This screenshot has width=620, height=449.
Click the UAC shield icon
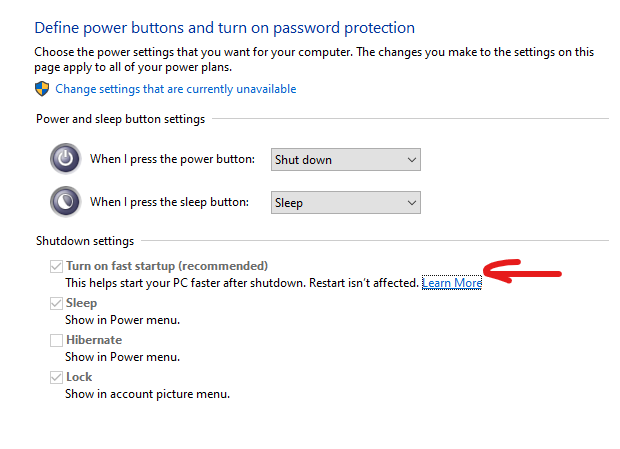[x=42, y=89]
